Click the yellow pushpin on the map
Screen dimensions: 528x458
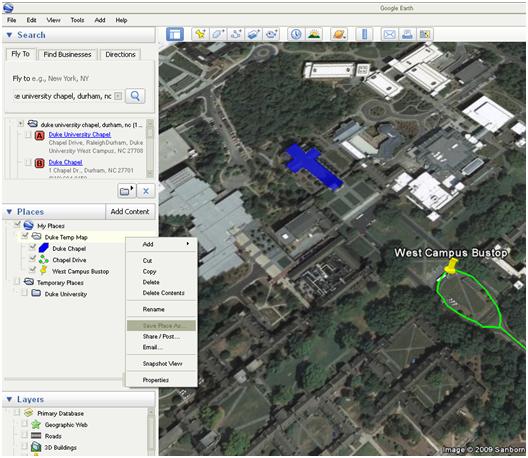[x=450, y=266]
